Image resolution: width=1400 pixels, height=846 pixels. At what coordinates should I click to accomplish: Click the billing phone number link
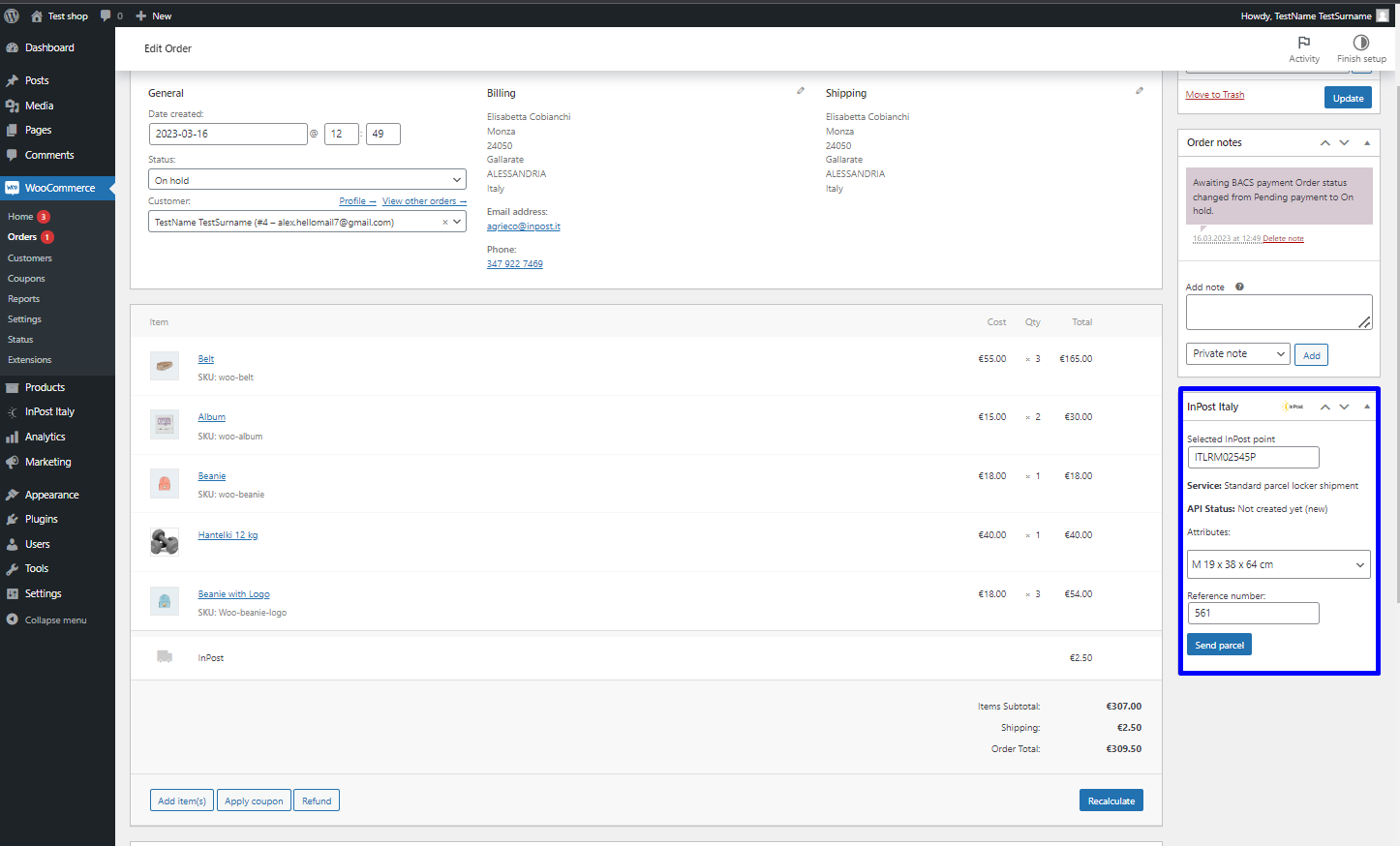[x=515, y=264]
